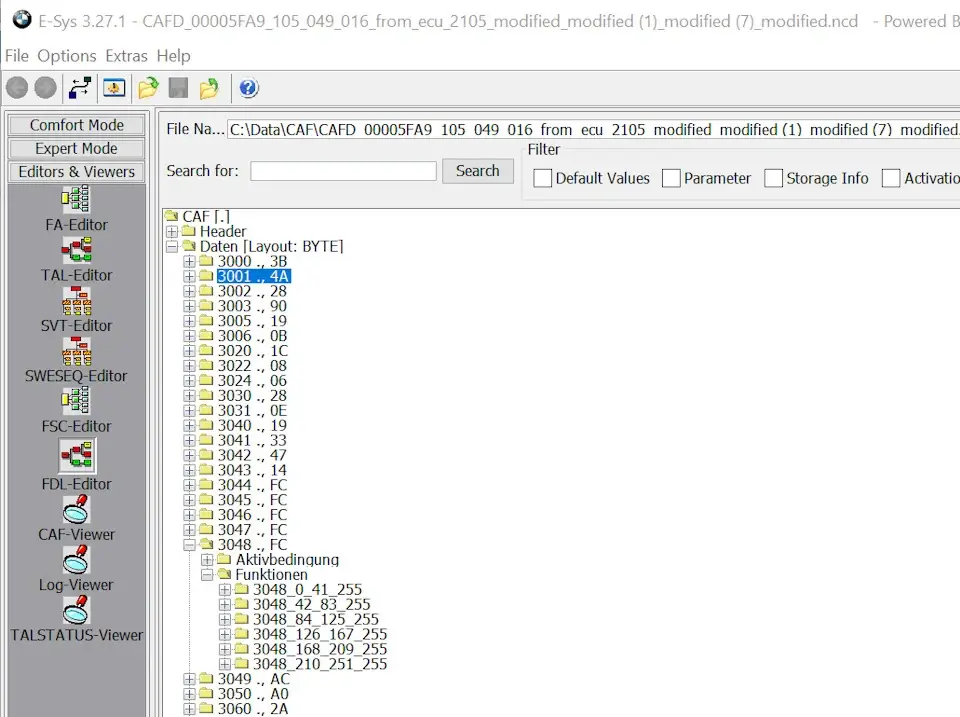Expand the 3003 ., 90 node
The height and width of the screenshot is (717, 960).
coord(190,306)
